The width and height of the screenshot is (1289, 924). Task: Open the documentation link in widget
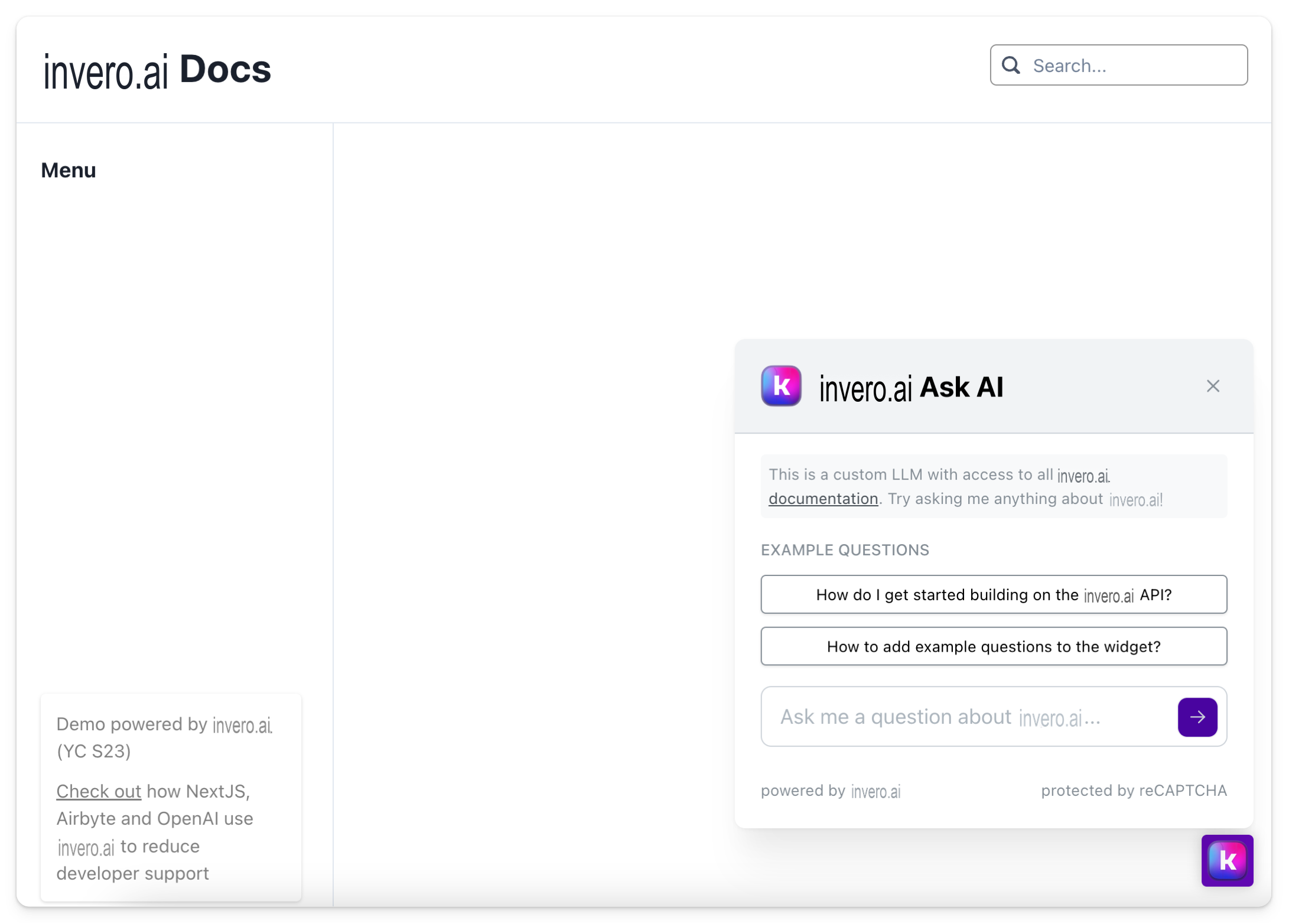(823, 499)
